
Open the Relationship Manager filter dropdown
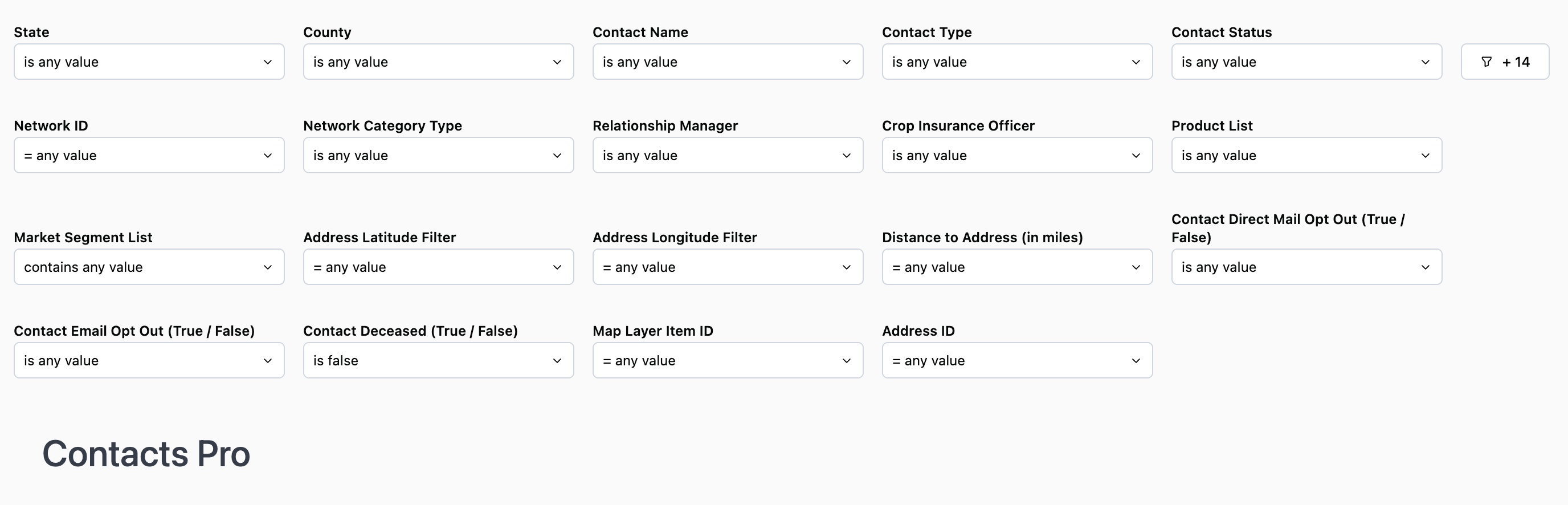pyautogui.click(x=728, y=156)
